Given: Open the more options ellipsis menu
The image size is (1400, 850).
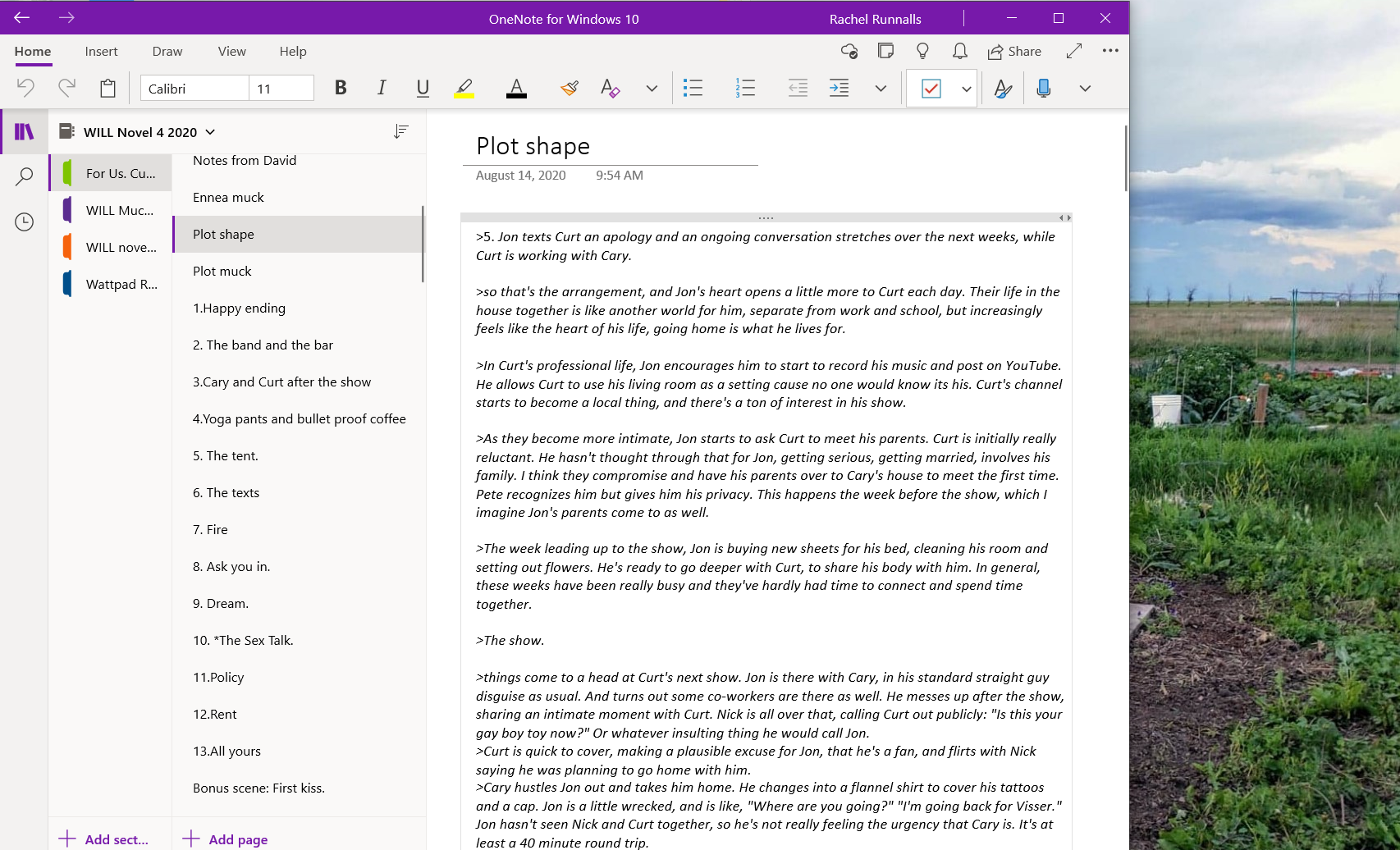Looking at the screenshot, I should pyautogui.click(x=1110, y=50).
